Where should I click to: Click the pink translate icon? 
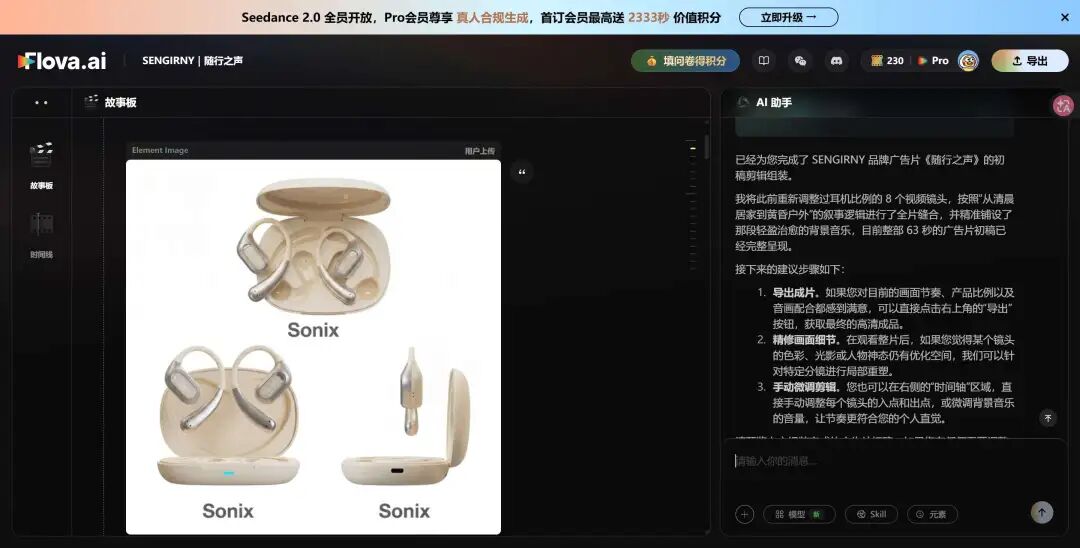pos(1063,105)
